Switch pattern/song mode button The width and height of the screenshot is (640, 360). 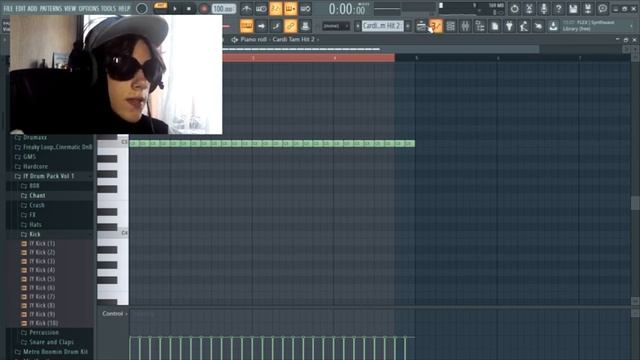click(x=160, y=7)
